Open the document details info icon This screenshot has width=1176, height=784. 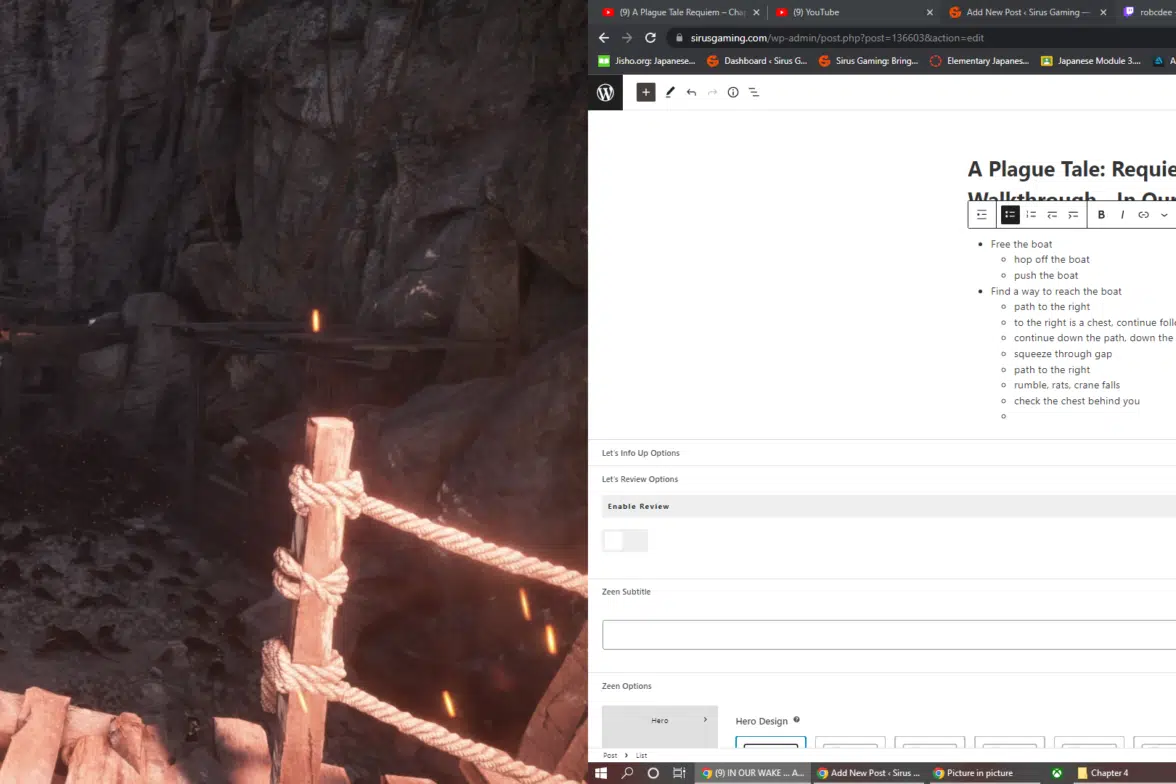pos(733,92)
